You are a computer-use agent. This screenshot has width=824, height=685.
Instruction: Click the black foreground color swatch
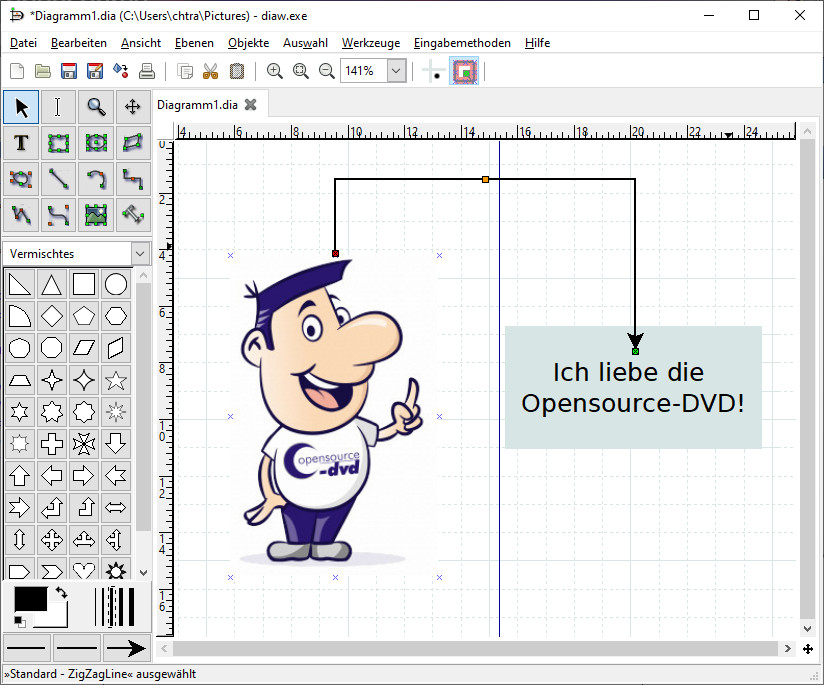[29, 600]
